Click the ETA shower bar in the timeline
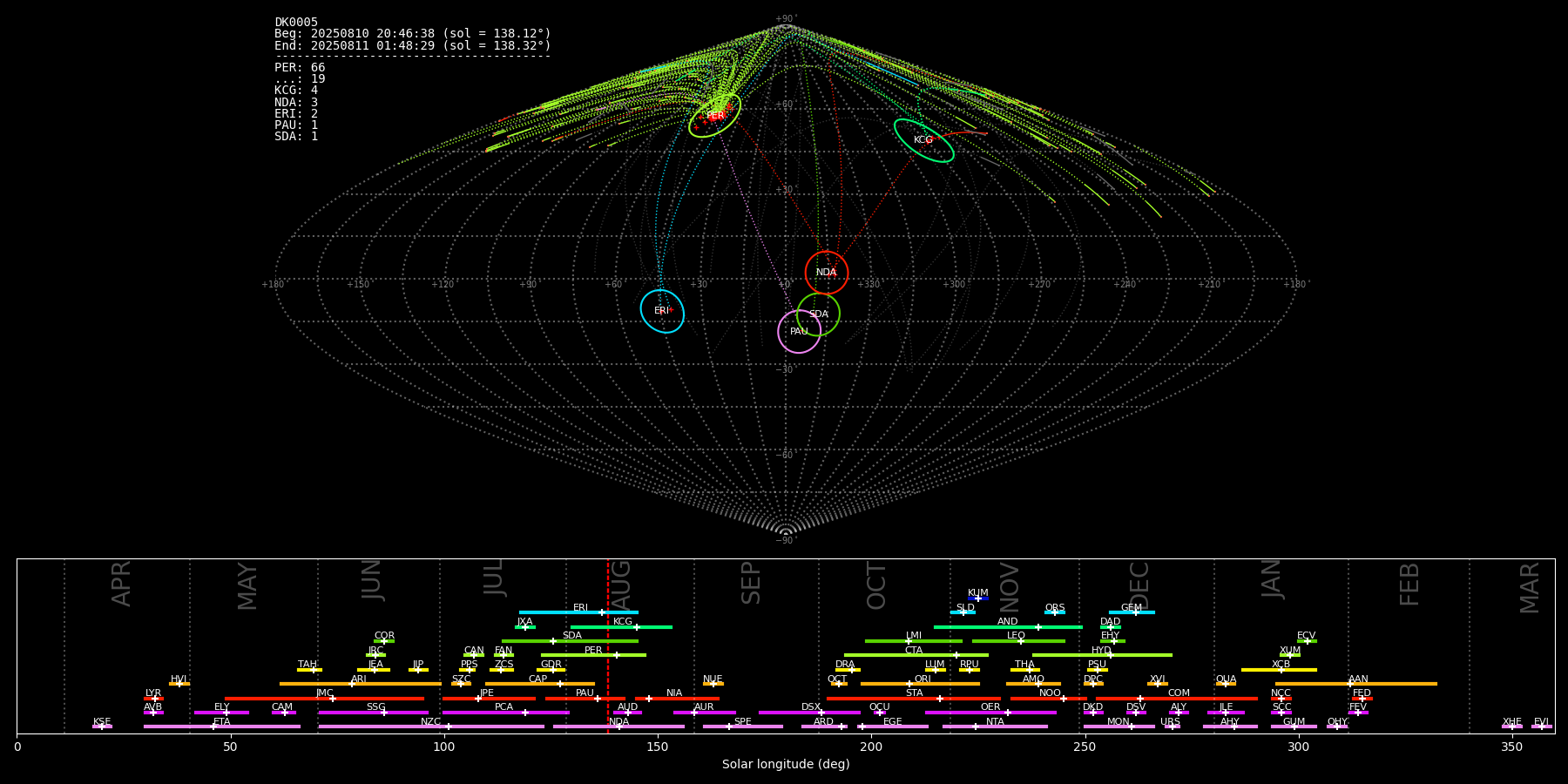 coord(222,727)
